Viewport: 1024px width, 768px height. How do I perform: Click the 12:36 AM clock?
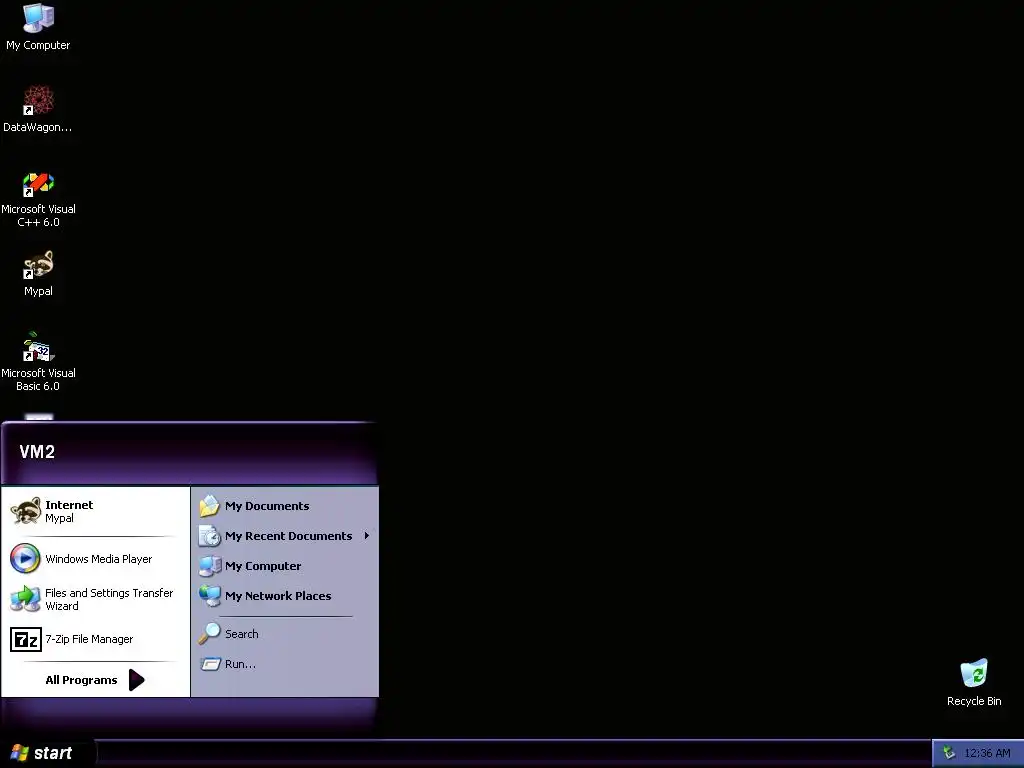click(987, 753)
